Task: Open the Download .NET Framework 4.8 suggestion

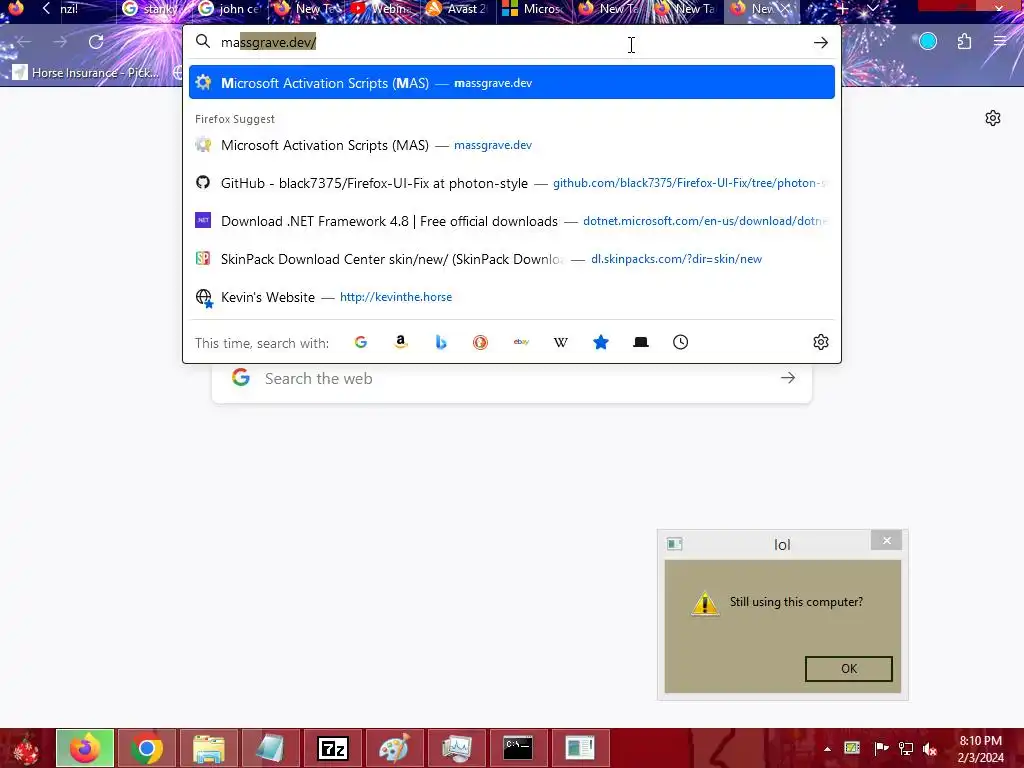Action: coord(511,221)
